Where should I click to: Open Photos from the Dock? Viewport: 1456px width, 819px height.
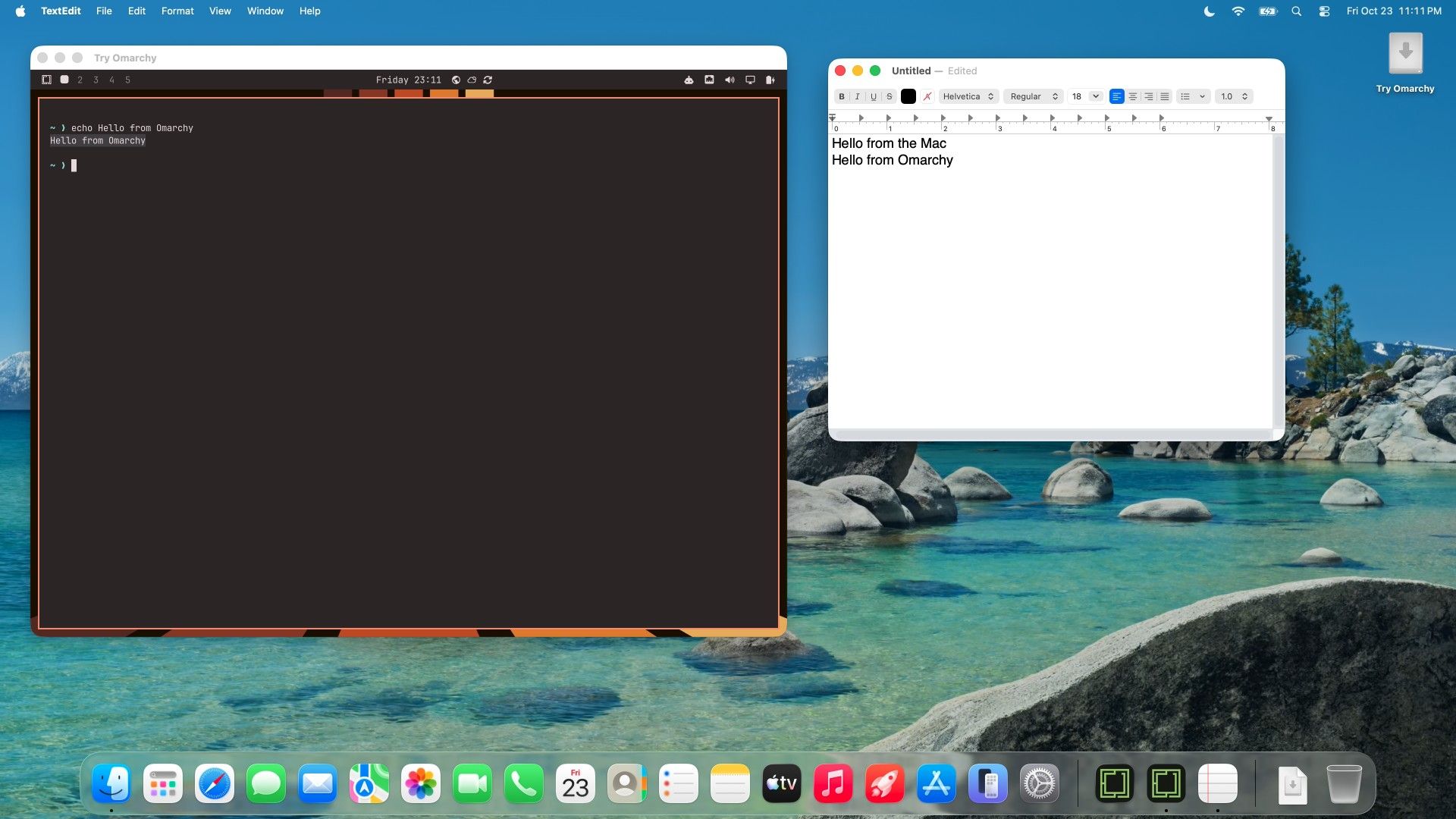tap(421, 783)
